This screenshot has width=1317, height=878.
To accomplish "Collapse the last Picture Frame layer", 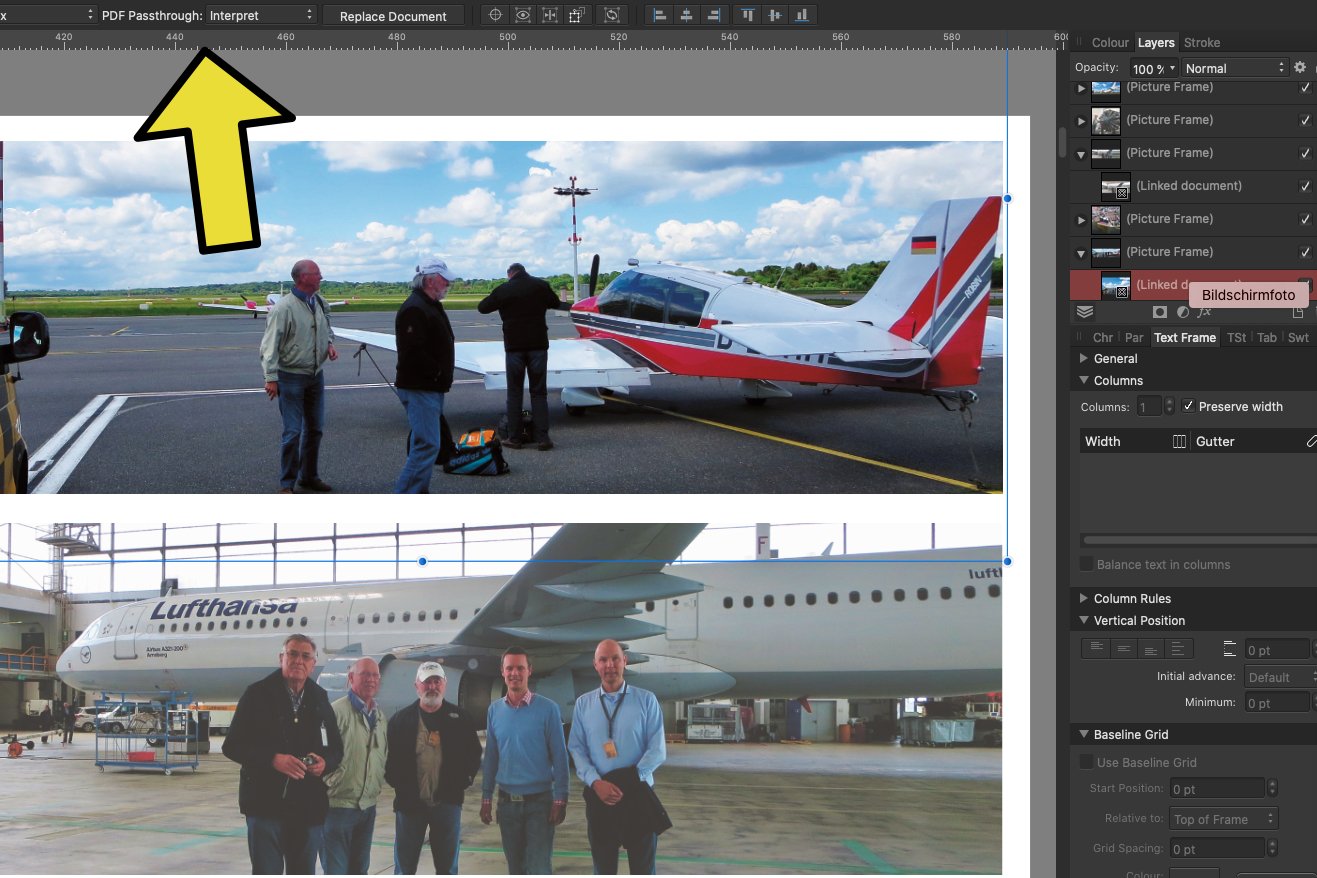I will [x=1081, y=253].
